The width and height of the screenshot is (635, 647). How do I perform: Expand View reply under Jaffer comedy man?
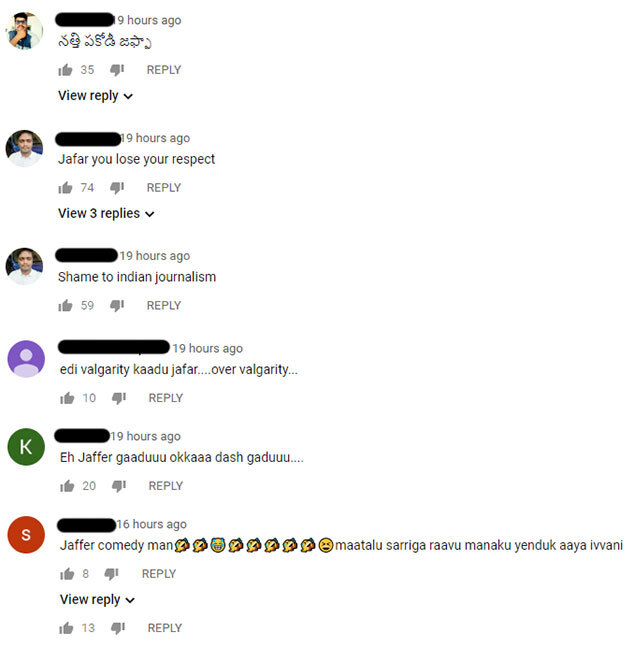[97, 600]
